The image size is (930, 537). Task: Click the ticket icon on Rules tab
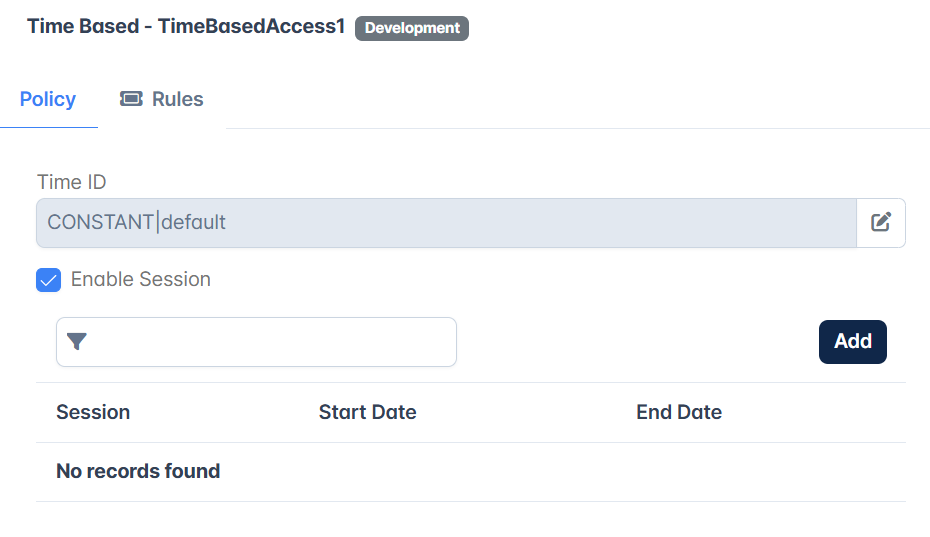pos(131,98)
